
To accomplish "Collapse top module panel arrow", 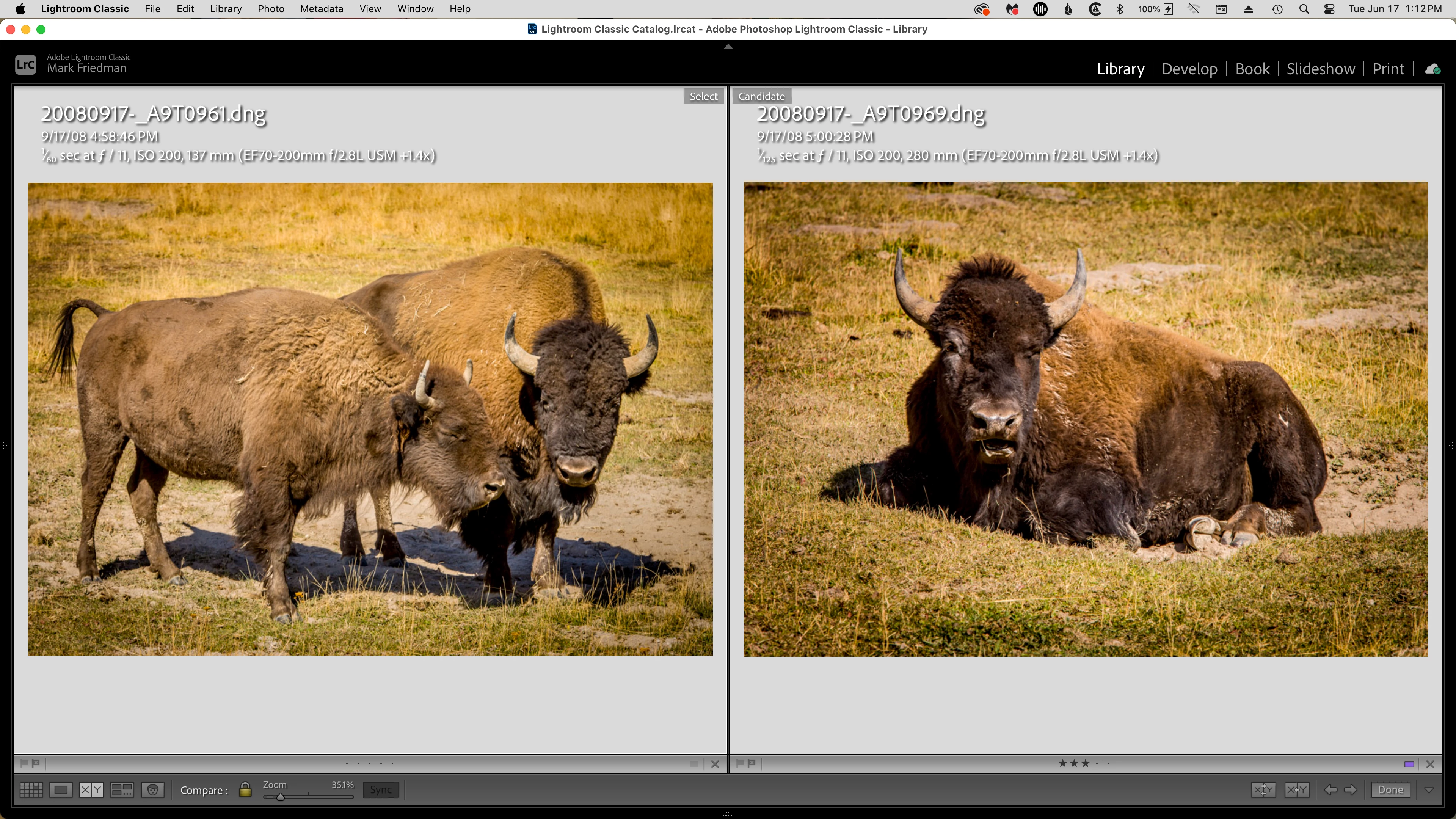I will point(728,46).
